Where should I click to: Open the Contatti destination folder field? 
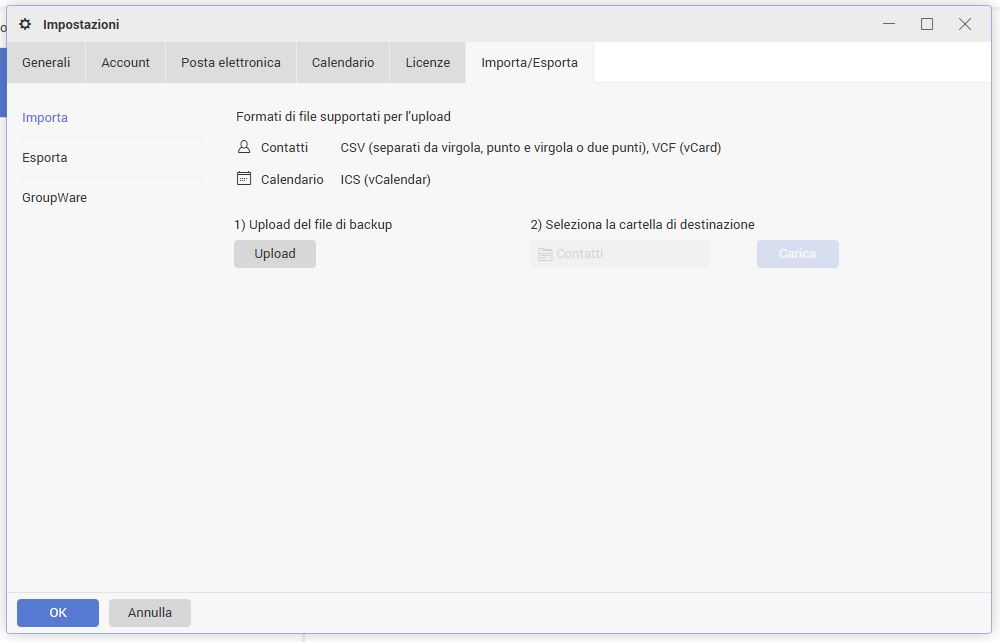(620, 254)
